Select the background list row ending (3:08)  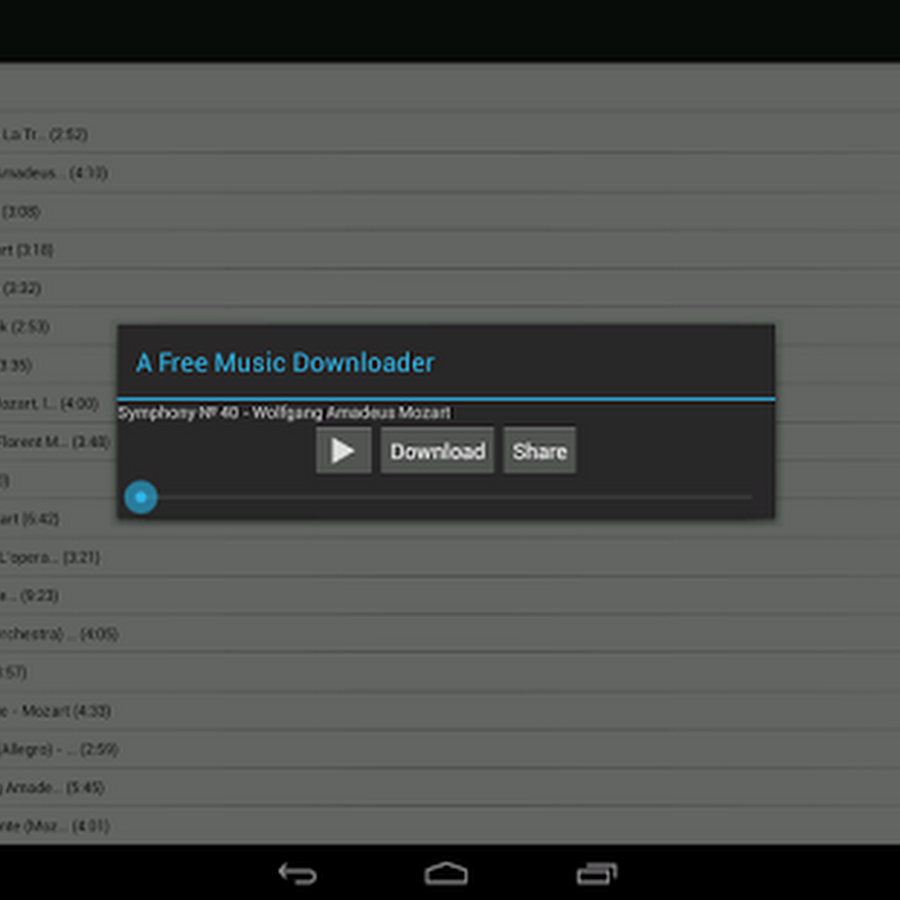point(450,212)
